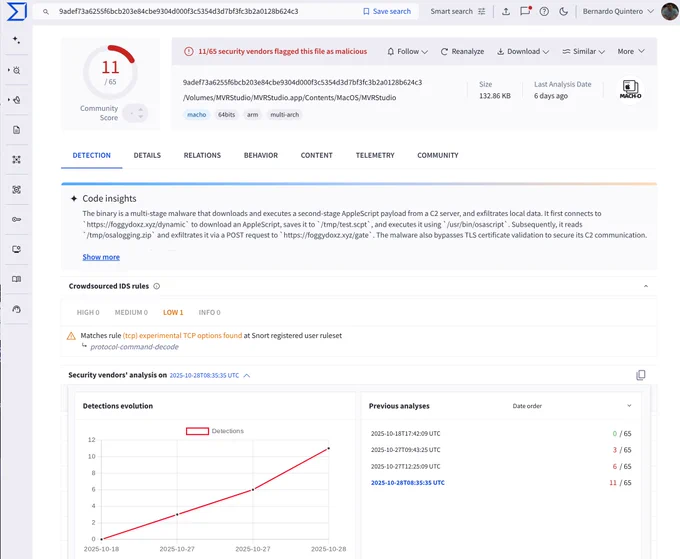
Task: Switch to the TELEMETRY tab
Action: click(375, 155)
